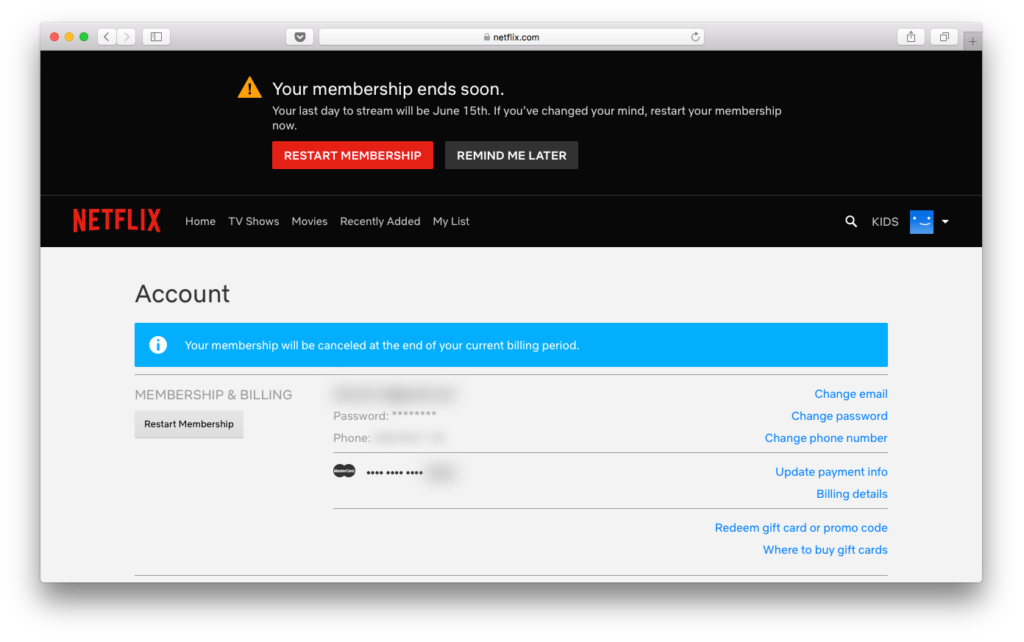1024x642 pixels.
Task: Select Movies in the navigation bar
Action: click(x=309, y=222)
